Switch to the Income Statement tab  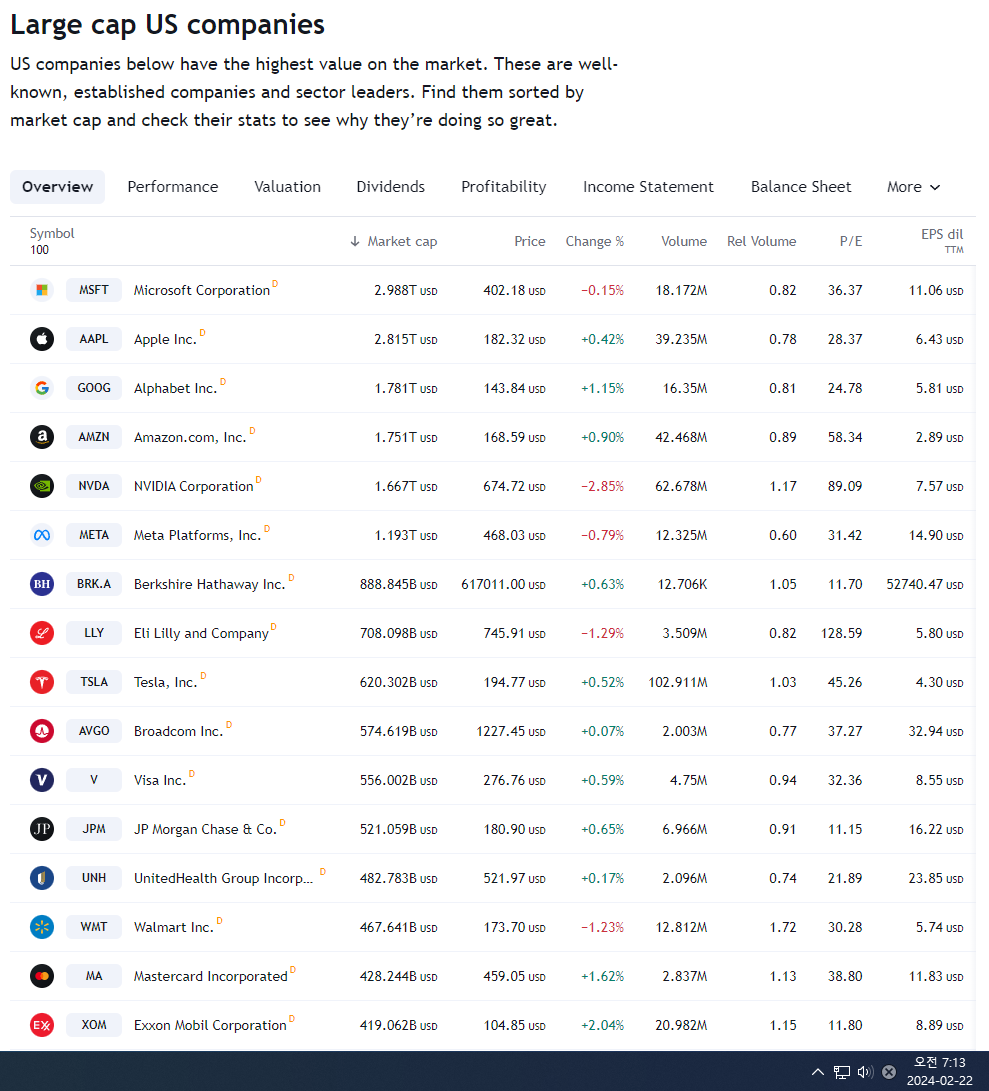(x=648, y=187)
